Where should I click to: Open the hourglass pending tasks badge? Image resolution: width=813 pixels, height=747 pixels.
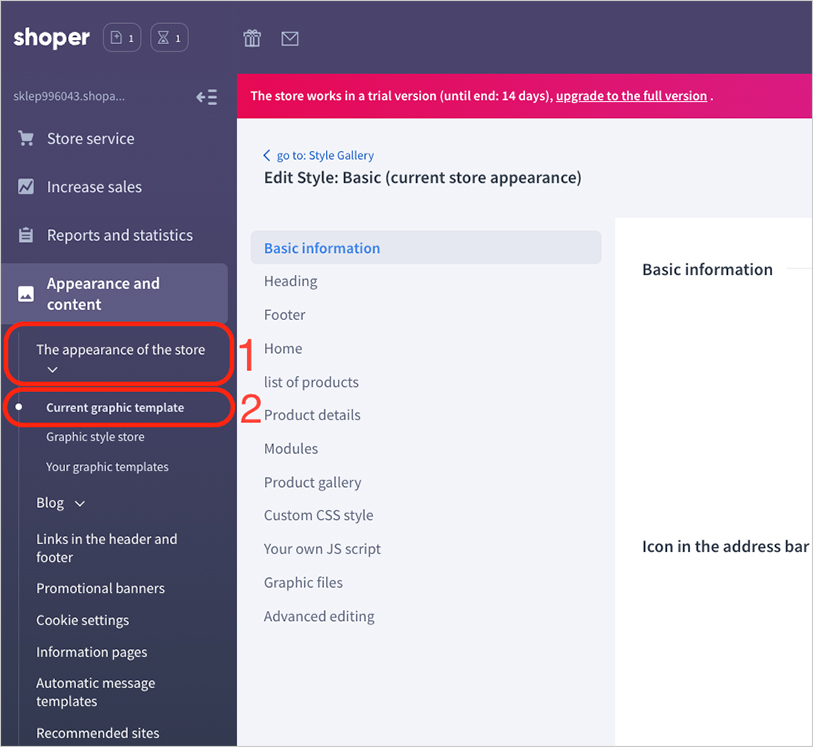click(x=169, y=37)
